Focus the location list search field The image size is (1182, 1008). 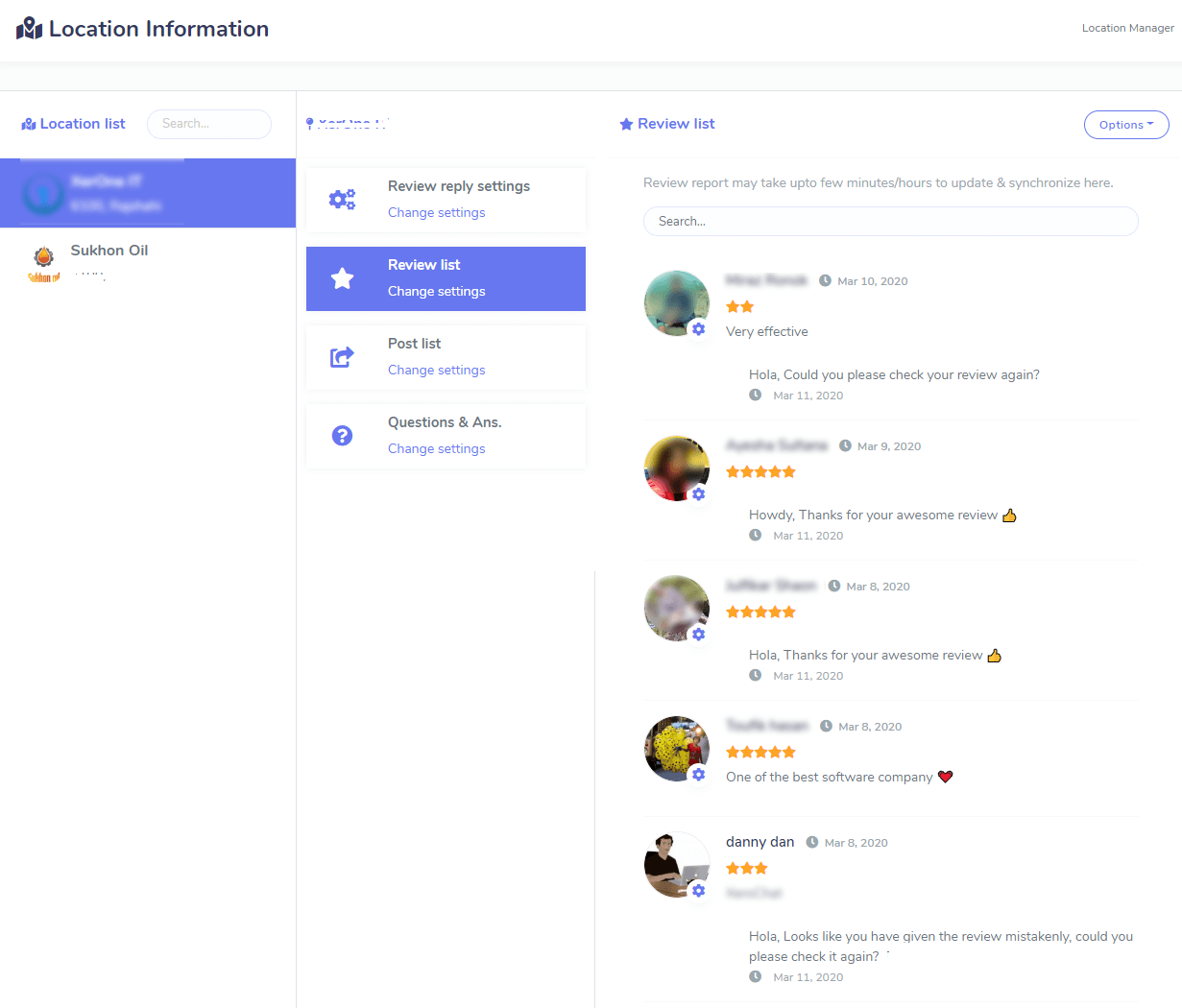(209, 124)
